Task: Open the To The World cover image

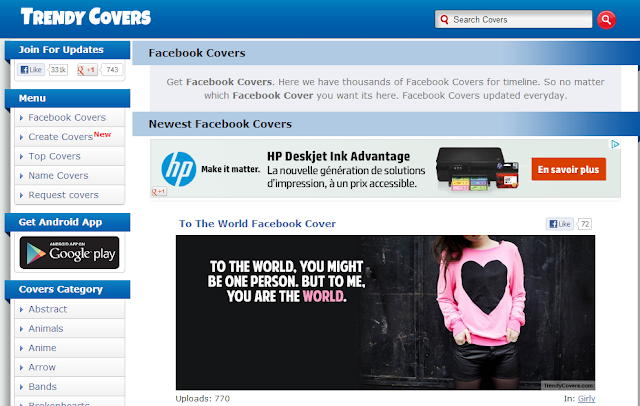Action: (x=385, y=313)
